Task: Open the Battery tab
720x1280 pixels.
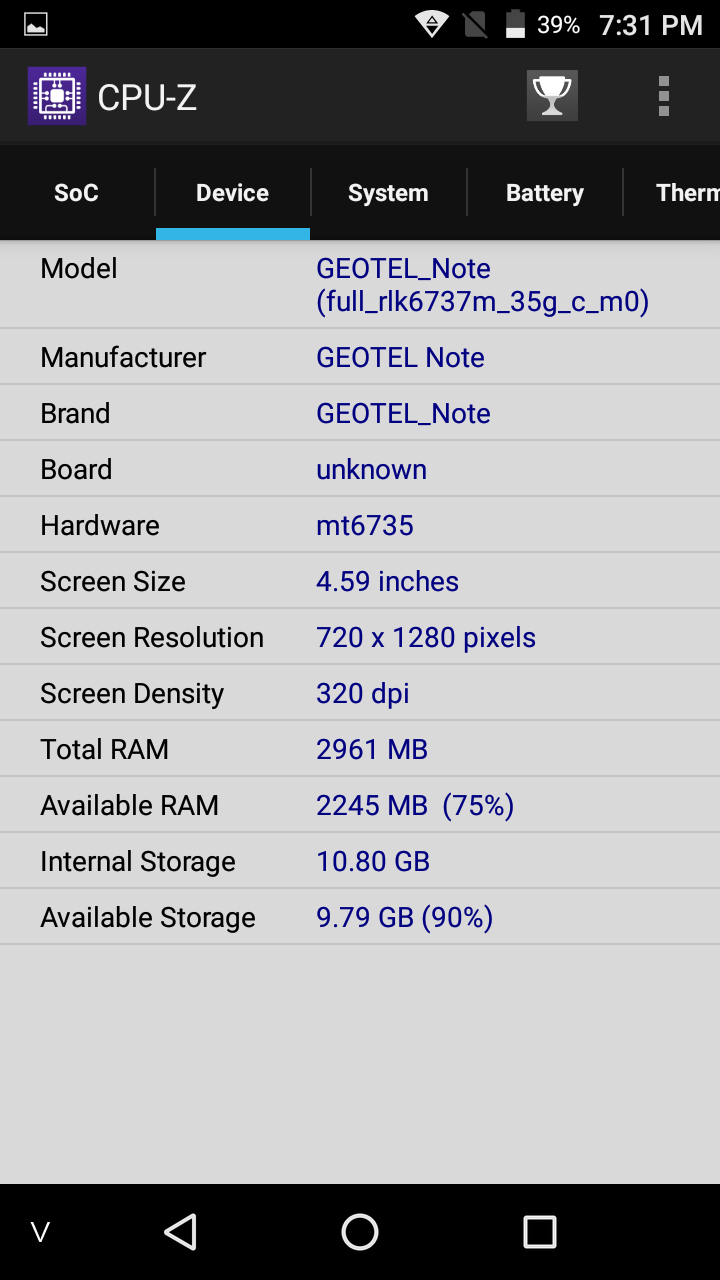Action: (545, 193)
